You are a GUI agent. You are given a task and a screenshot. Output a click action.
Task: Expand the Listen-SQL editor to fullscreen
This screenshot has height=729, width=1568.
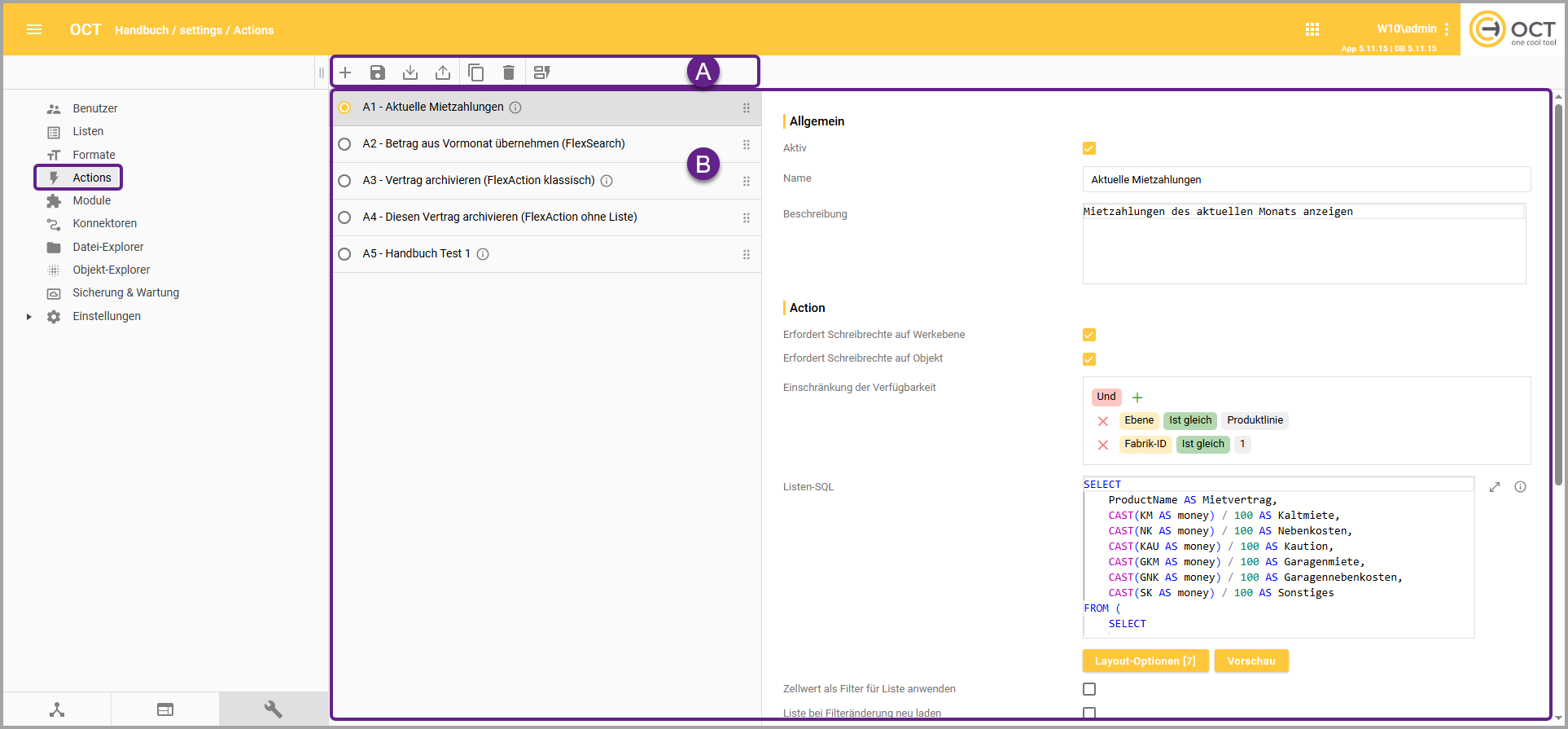1495,487
